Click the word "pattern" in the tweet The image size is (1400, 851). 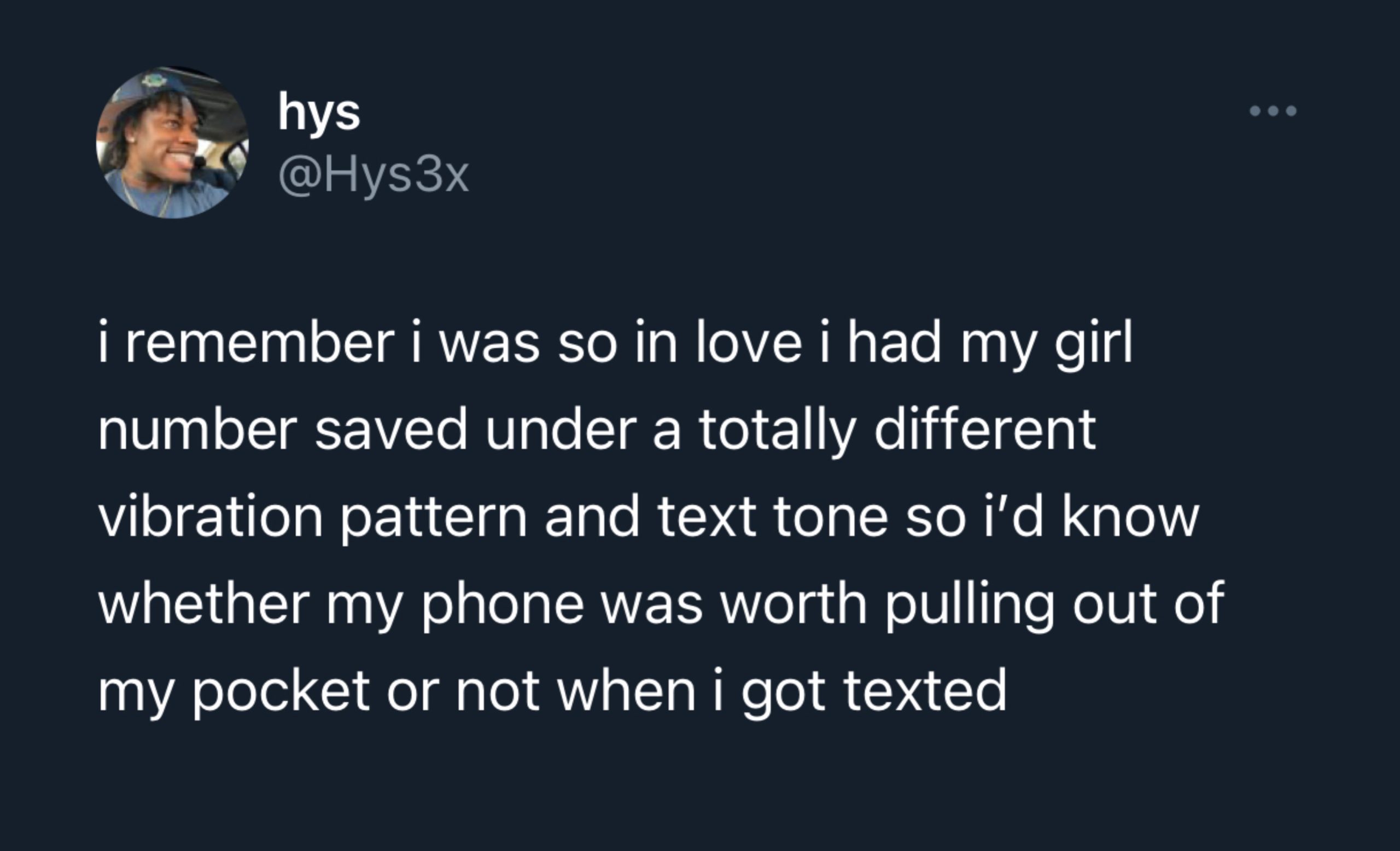coord(434,518)
